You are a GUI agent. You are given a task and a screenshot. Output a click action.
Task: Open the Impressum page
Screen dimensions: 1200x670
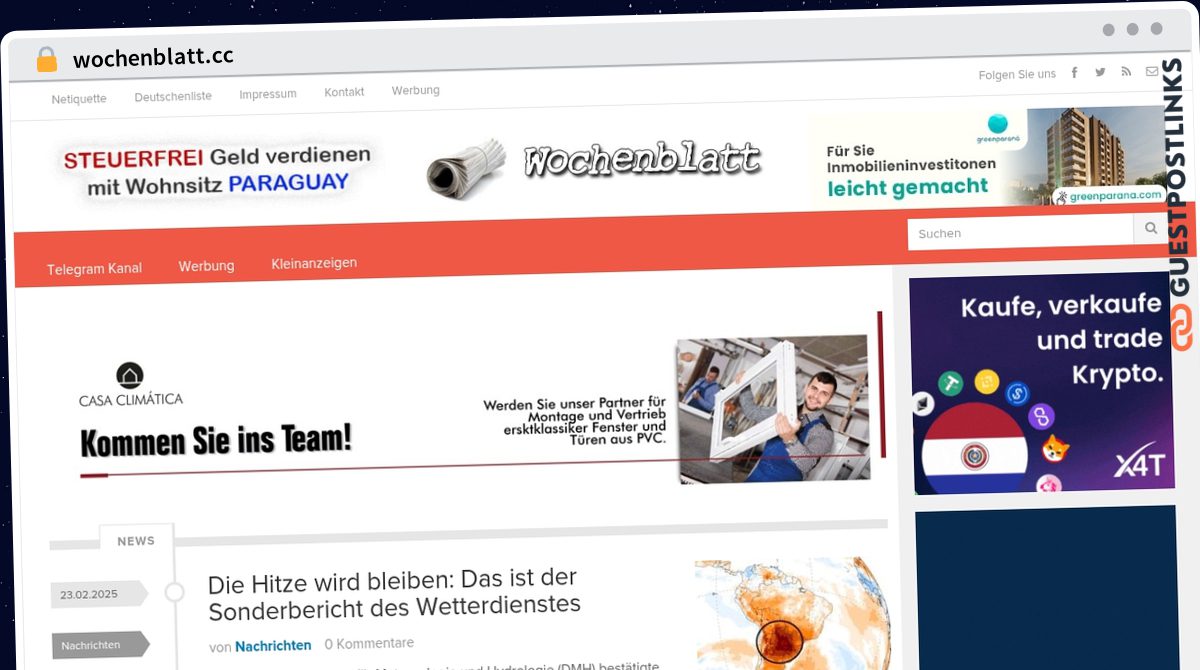268,94
